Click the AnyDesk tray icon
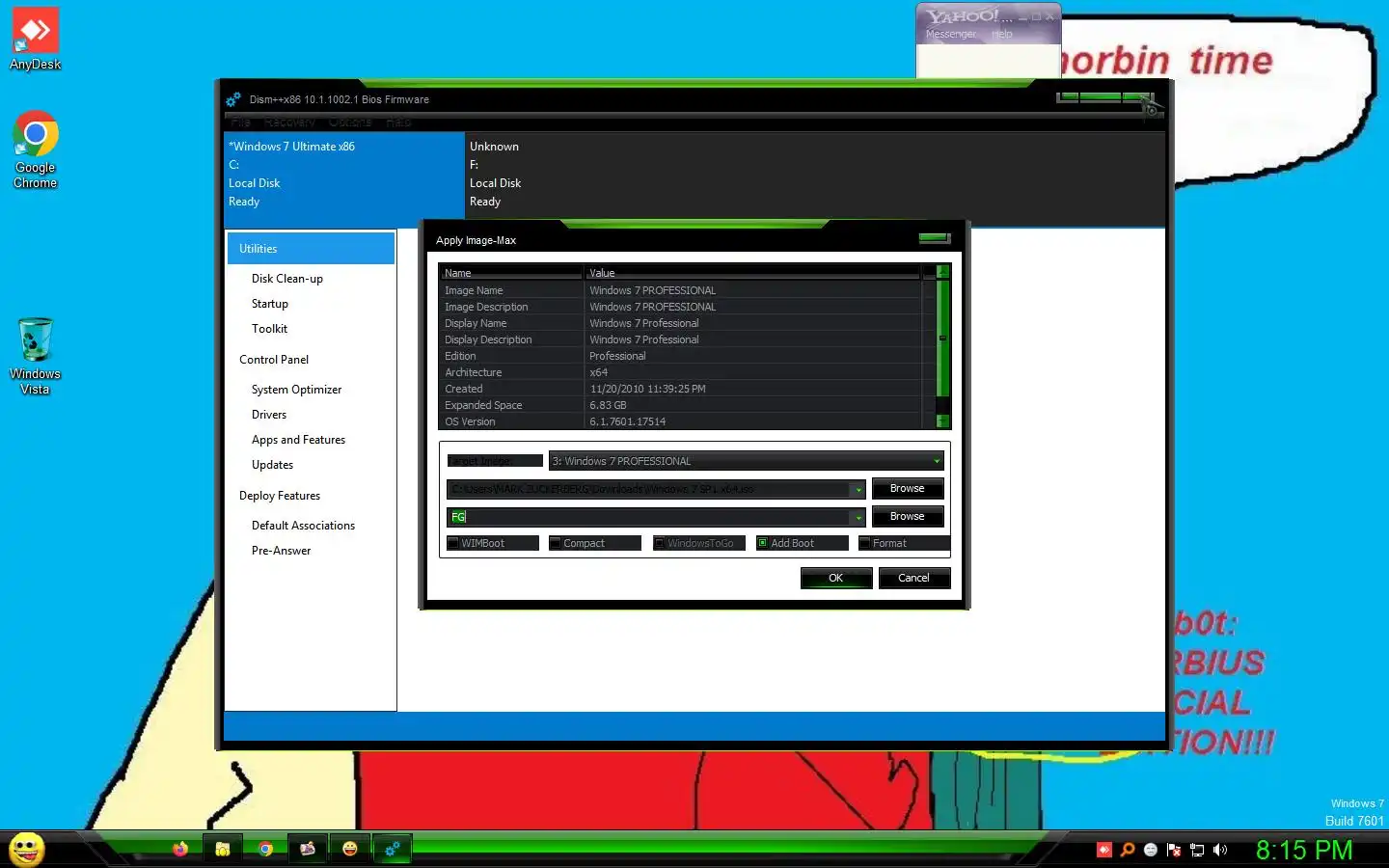The width and height of the screenshot is (1389, 868). click(x=1104, y=850)
